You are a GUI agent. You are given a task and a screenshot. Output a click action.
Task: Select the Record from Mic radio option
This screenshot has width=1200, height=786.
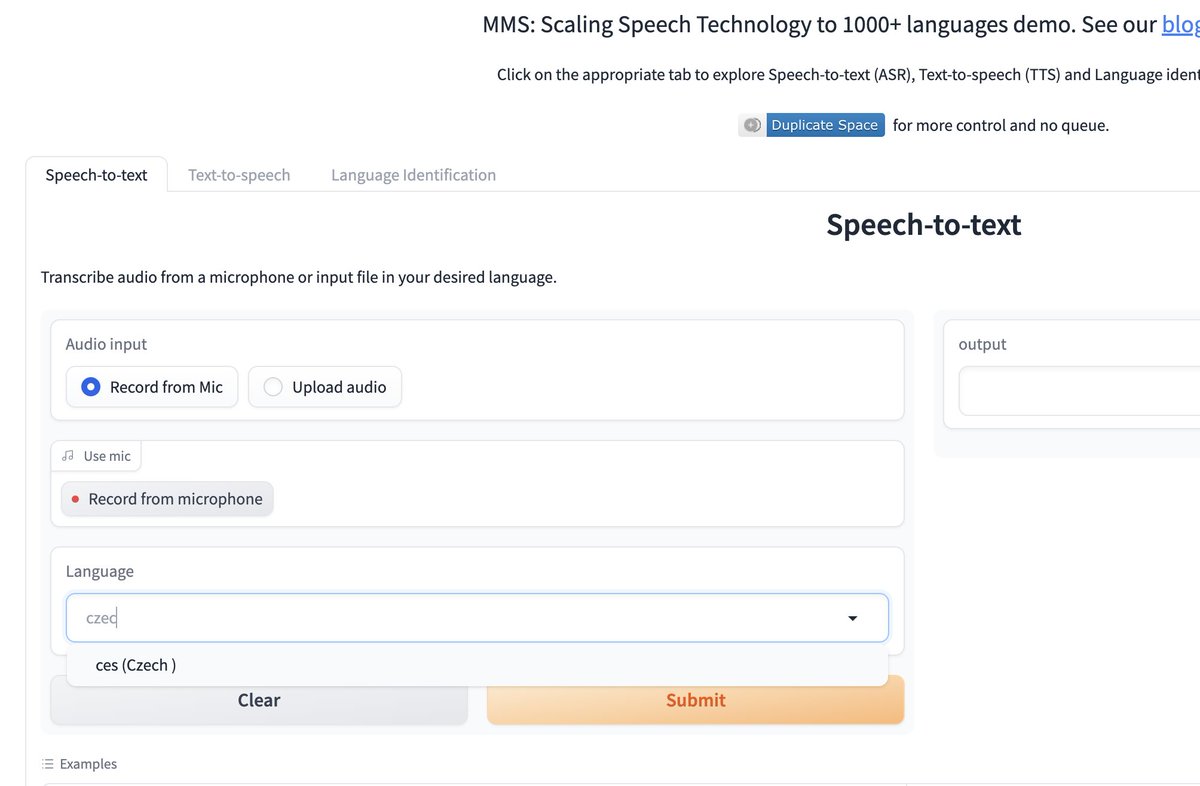click(x=152, y=387)
